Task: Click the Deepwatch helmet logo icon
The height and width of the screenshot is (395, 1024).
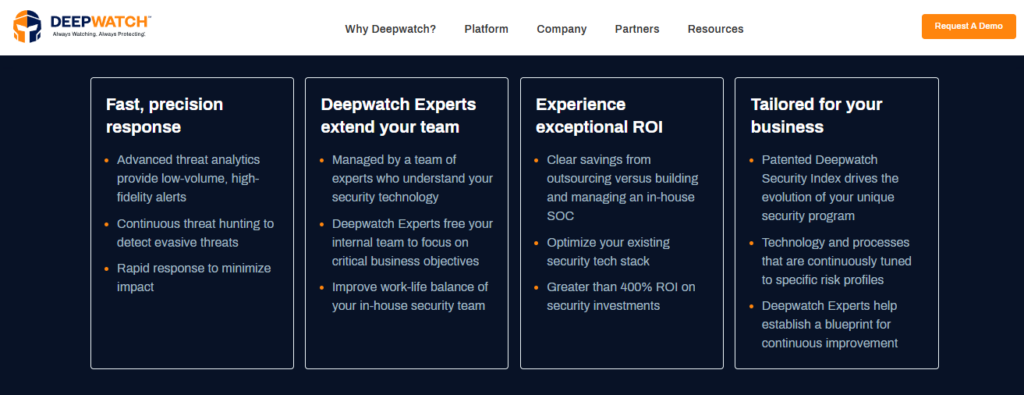Action: click(x=27, y=27)
